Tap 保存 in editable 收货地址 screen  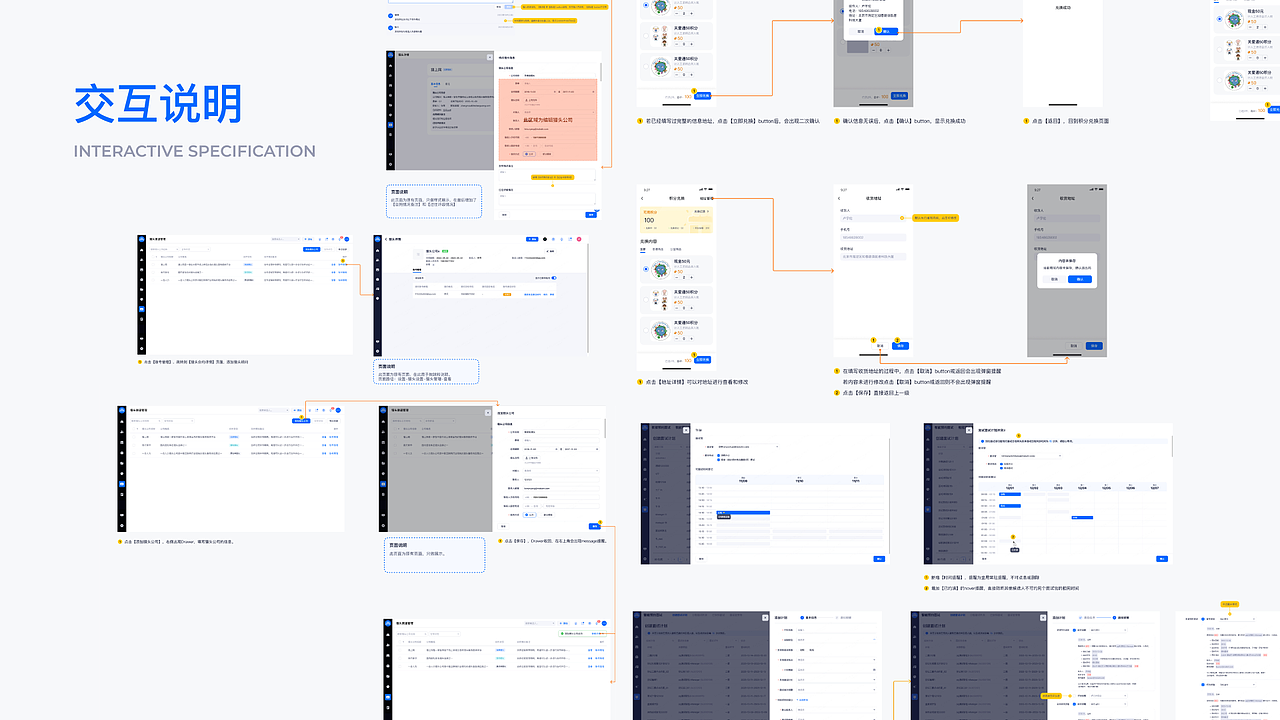pos(900,346)
